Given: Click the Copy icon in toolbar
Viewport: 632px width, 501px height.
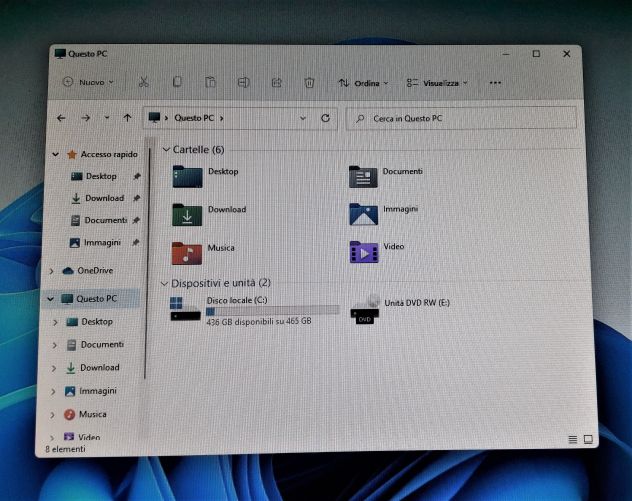Looking at the screenshot, I should point(177,82).
